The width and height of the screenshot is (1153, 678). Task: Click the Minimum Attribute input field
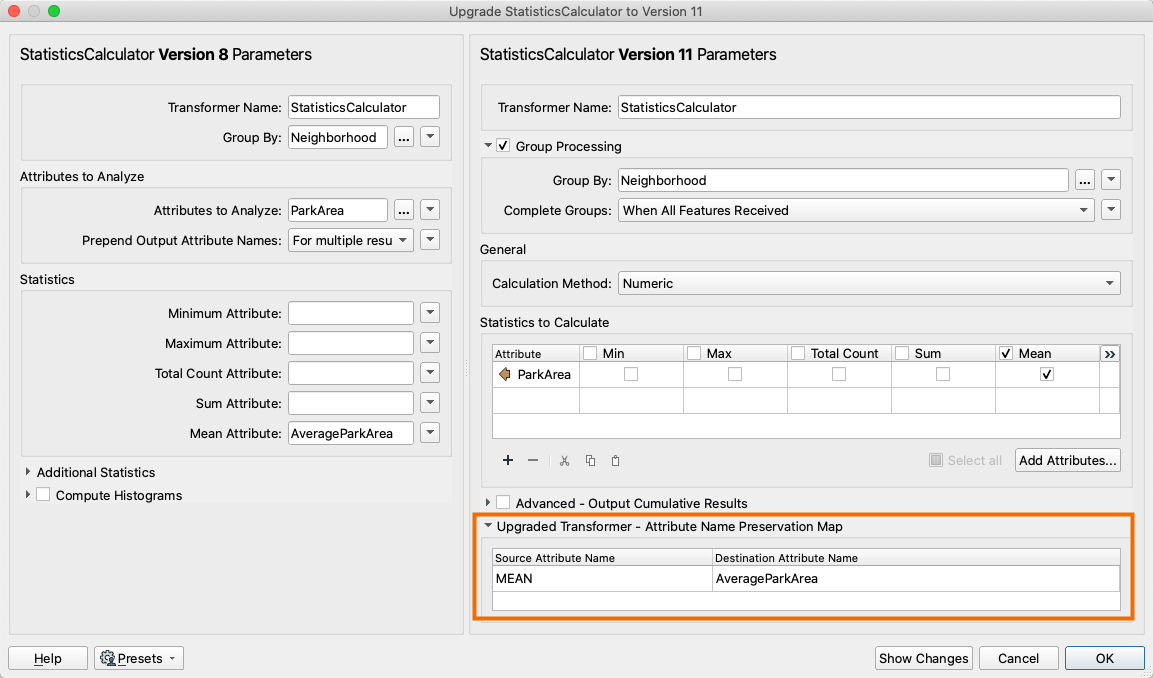[351, 313]
